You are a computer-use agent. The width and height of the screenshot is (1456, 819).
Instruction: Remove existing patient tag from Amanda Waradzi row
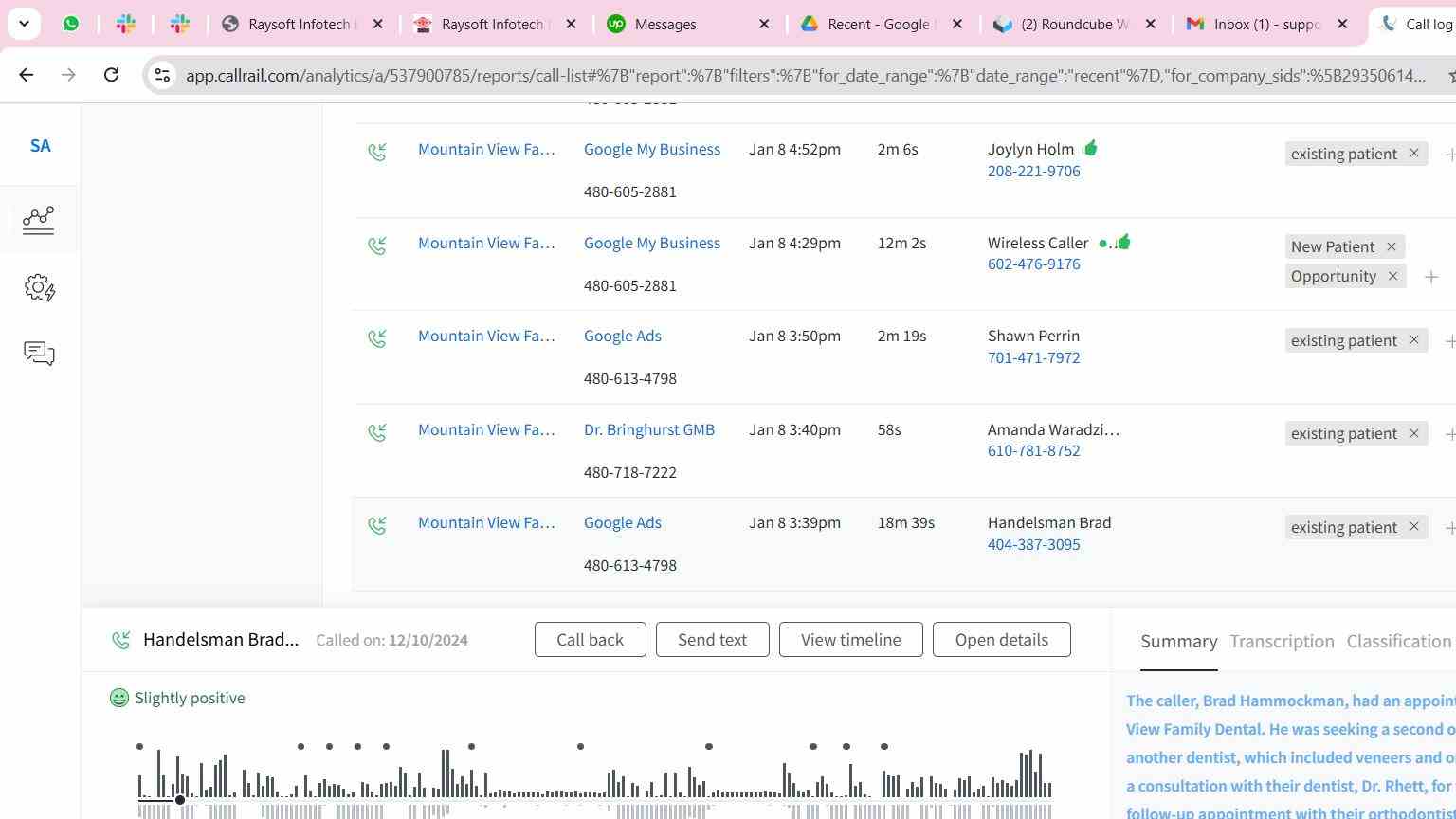click(1413, 433)
